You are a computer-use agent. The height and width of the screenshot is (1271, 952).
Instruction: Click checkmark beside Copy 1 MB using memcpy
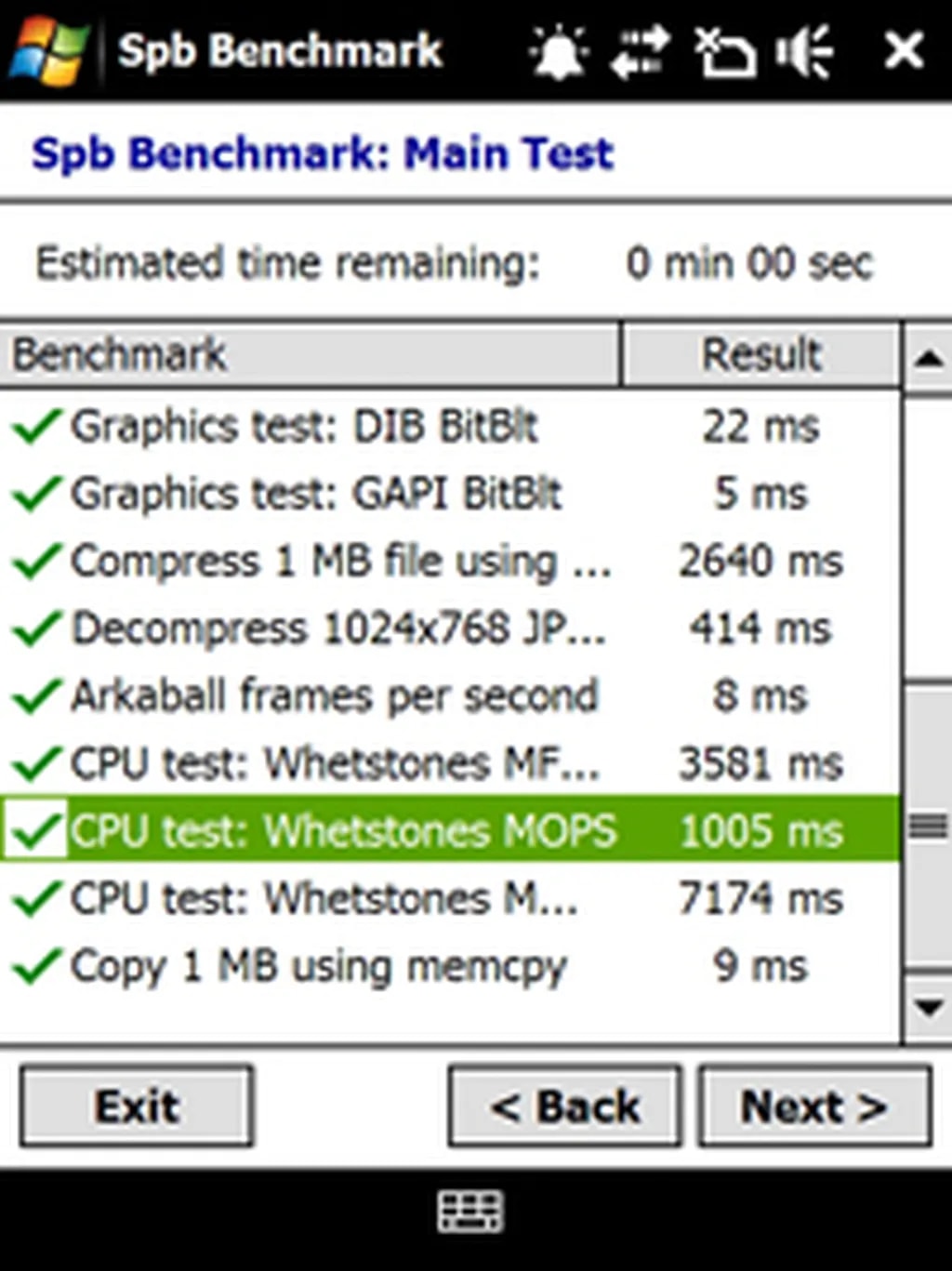[37, 967]
